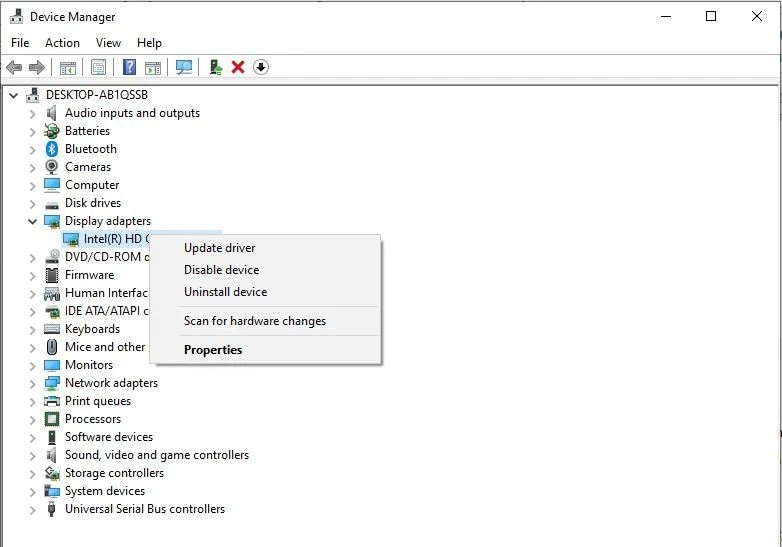
Task: Click the red X Uninstall device toolbar icon
Action: tap(238, 67)
